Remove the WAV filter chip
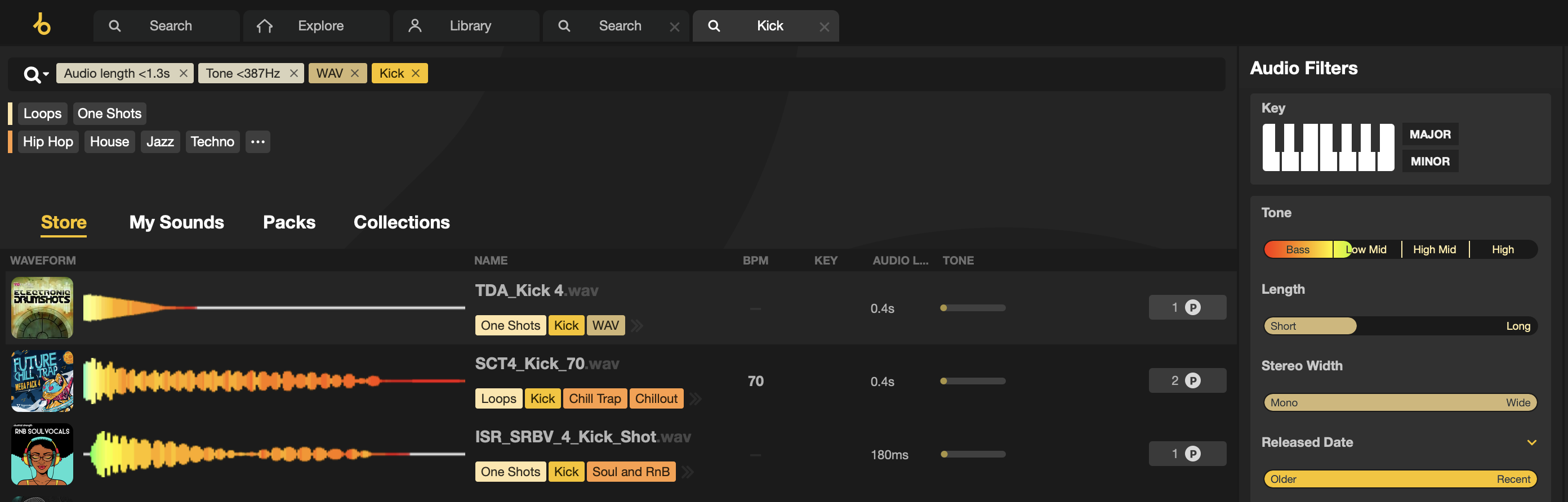 pos(355,73)
